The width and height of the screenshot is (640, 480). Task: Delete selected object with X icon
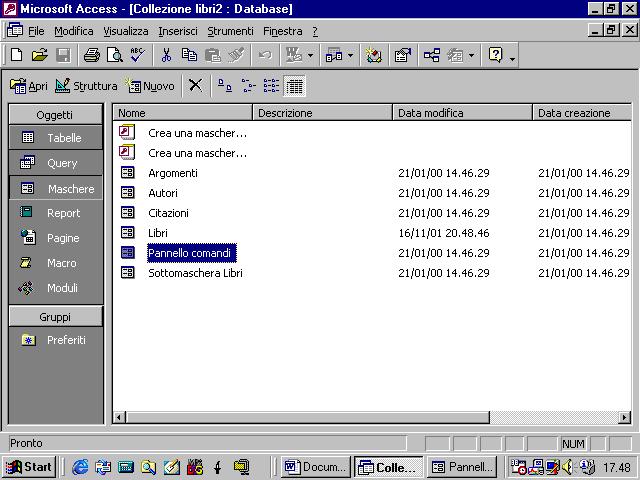pos(196,85)
